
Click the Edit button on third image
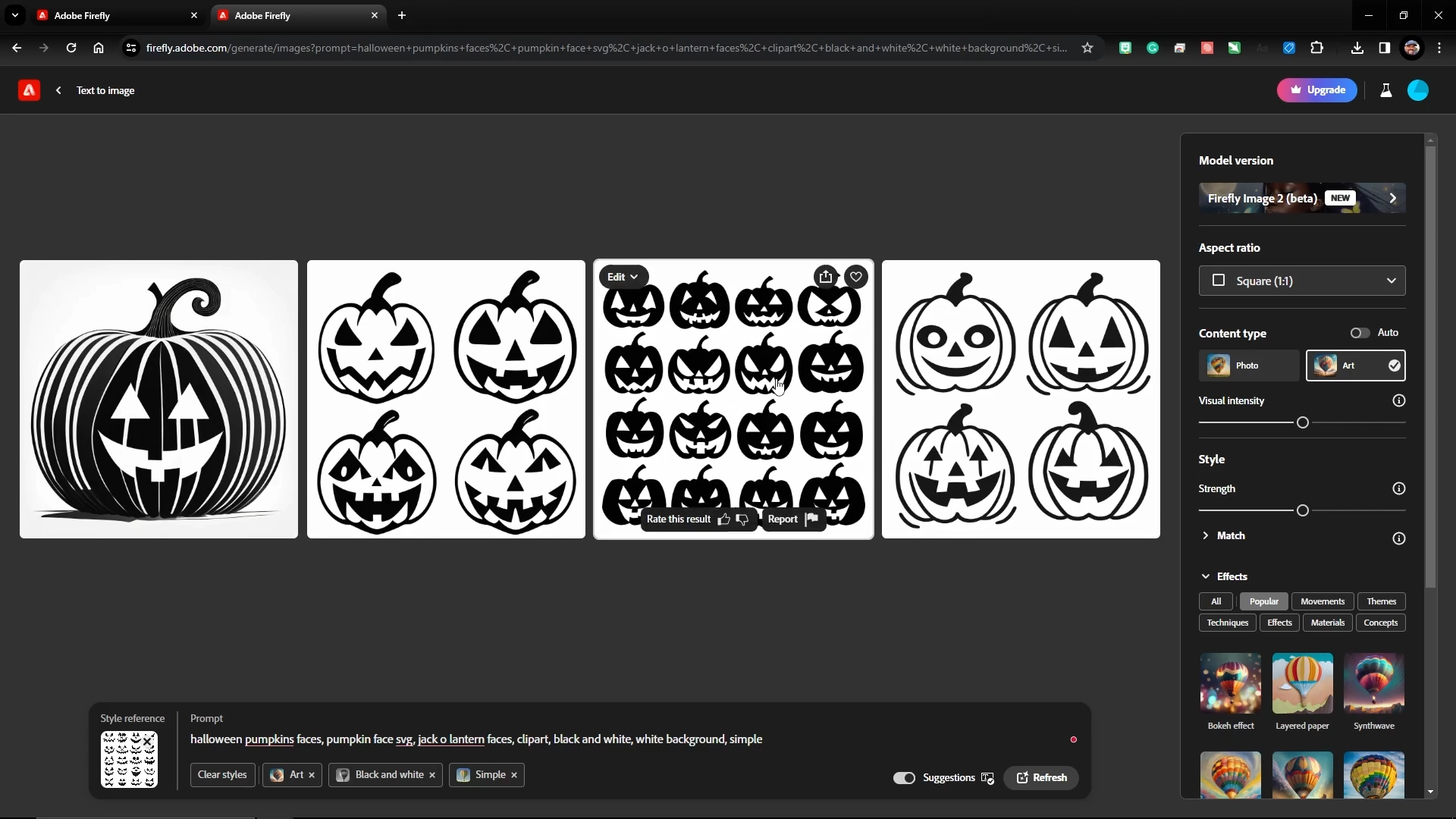point(621,277)
